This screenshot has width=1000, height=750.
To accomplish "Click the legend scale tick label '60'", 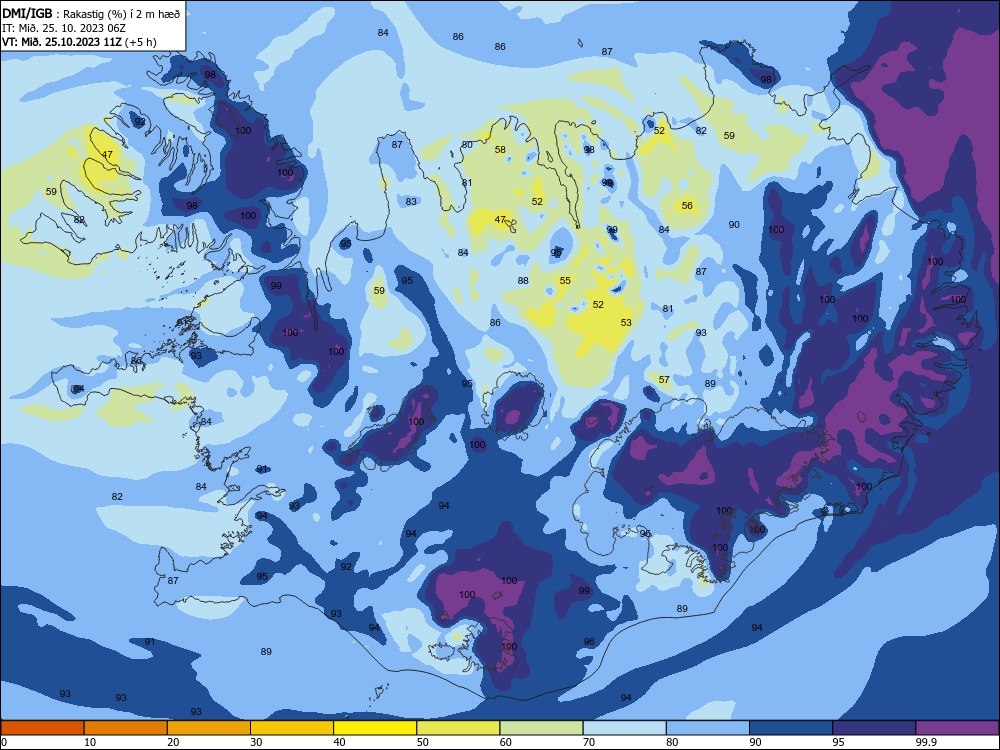I will point(506,742).
